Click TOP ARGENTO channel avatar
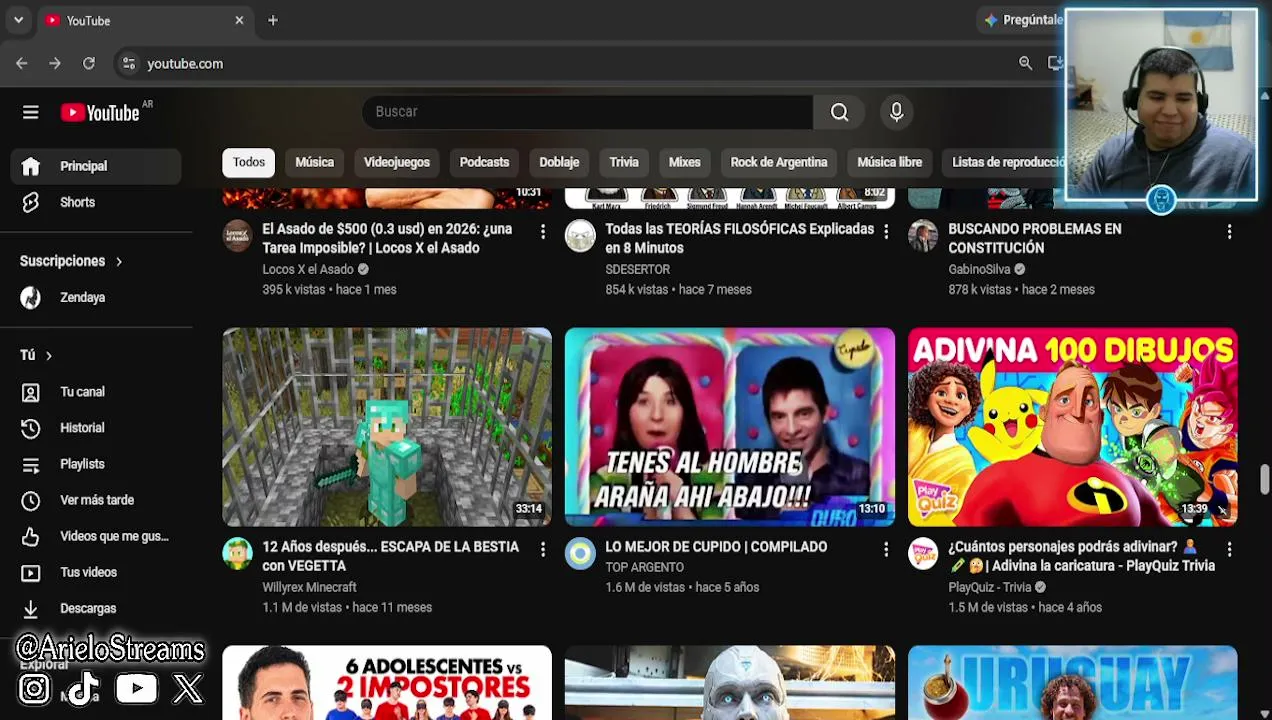This screenshot has width=1272, height=720. (x=580, y=554)
